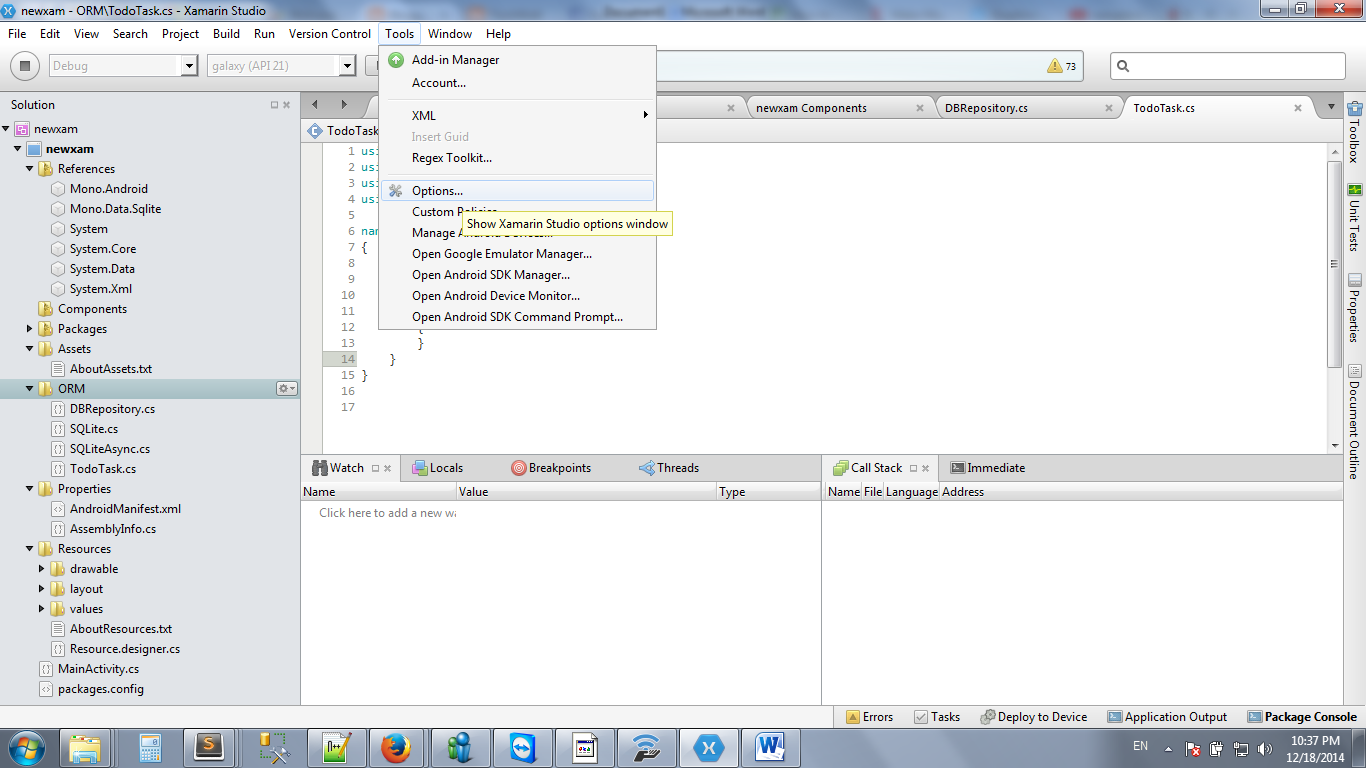Open the Build menu

tap(227, 34)
